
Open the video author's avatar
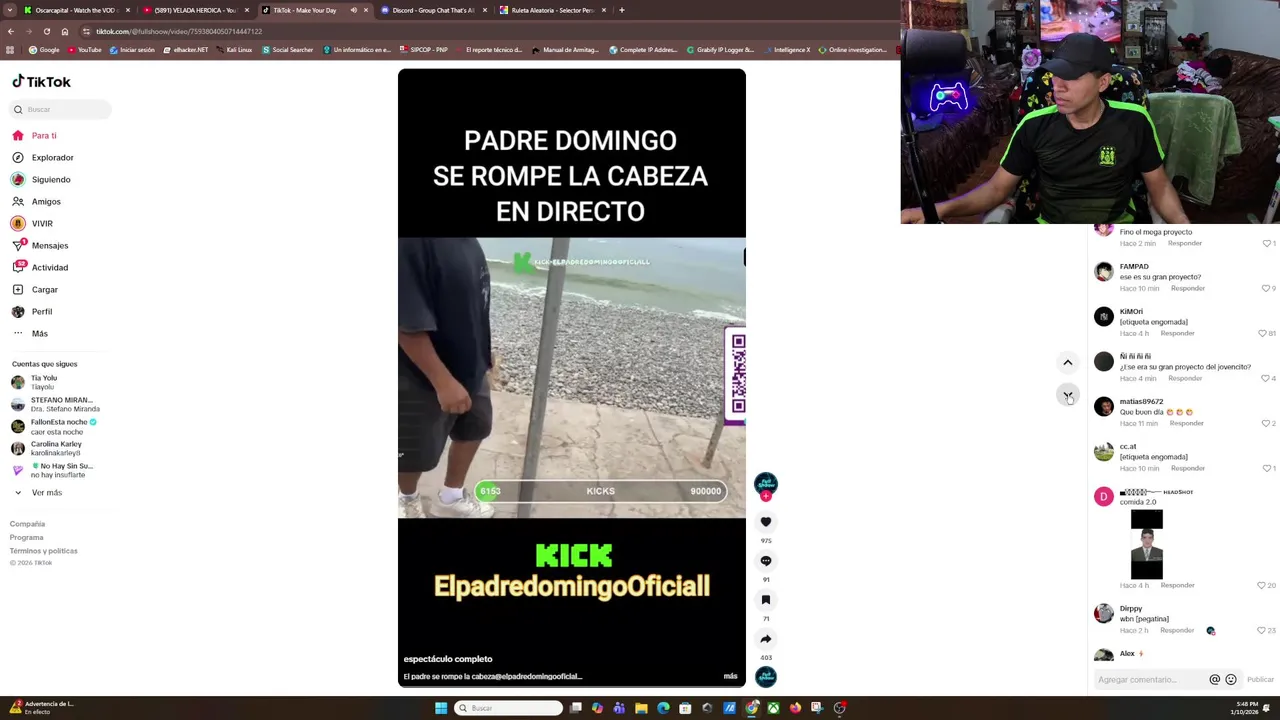tap(766, 484)
